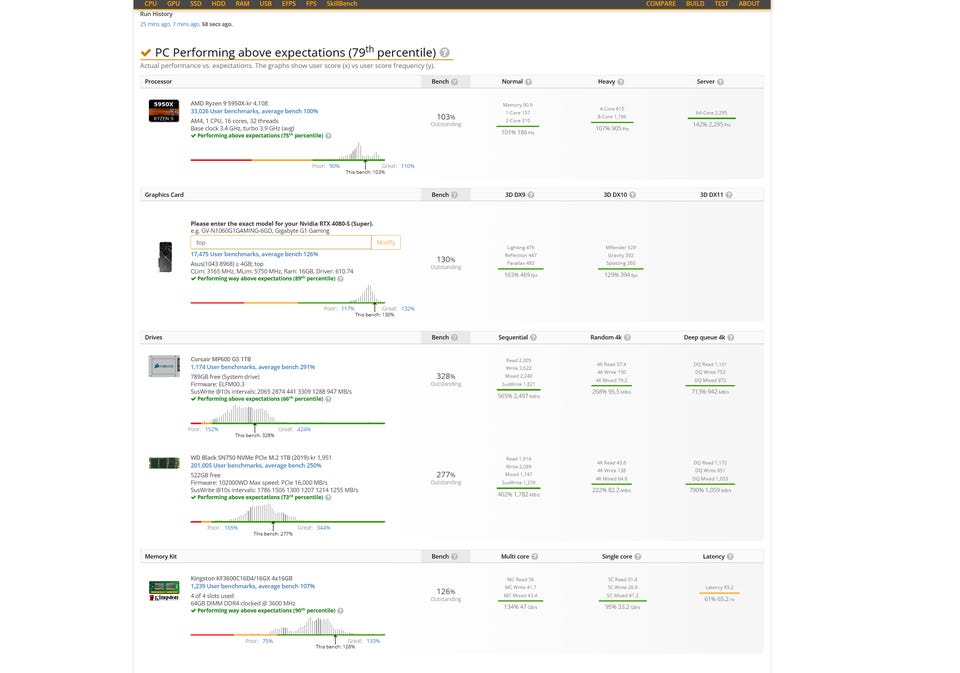Screen dimensions: 960x673
Task: Click Kingston KF3600C16D4/16GX 4x16GB title
Action: (241, 578)
